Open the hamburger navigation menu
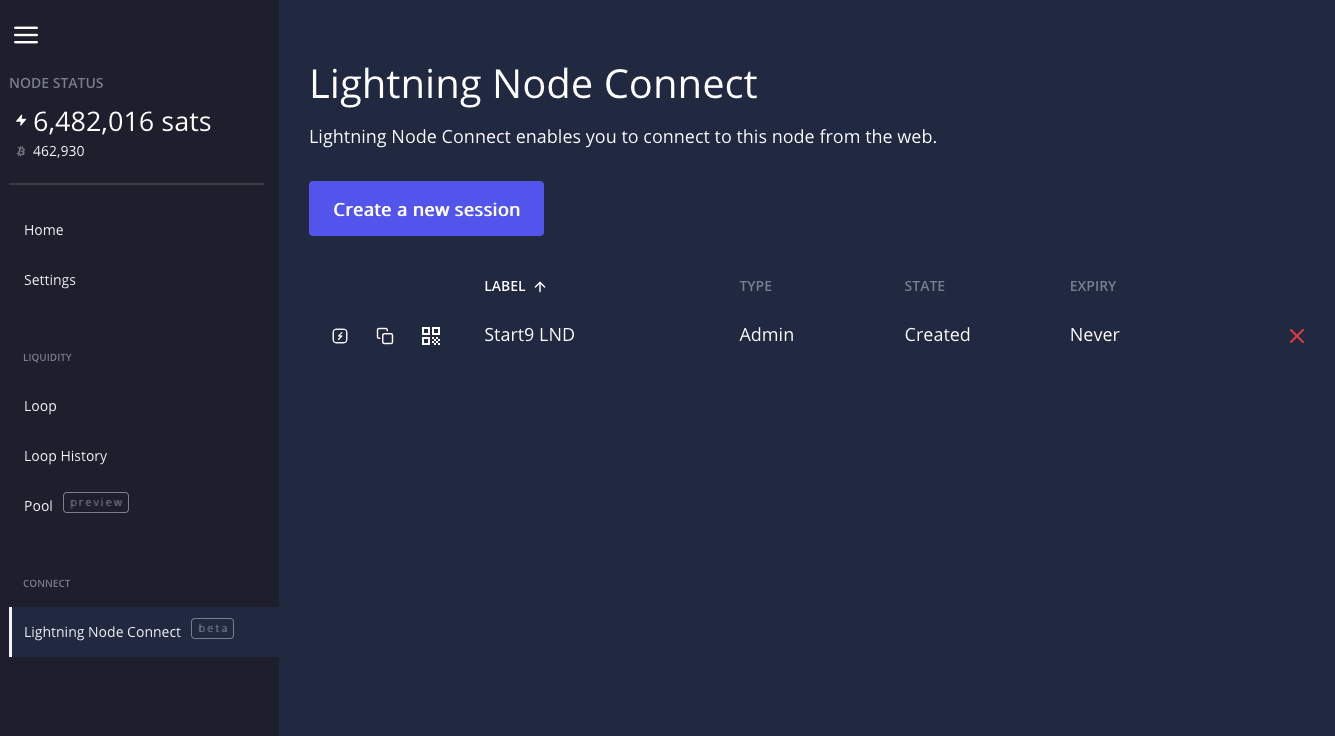 pos(26,35)
